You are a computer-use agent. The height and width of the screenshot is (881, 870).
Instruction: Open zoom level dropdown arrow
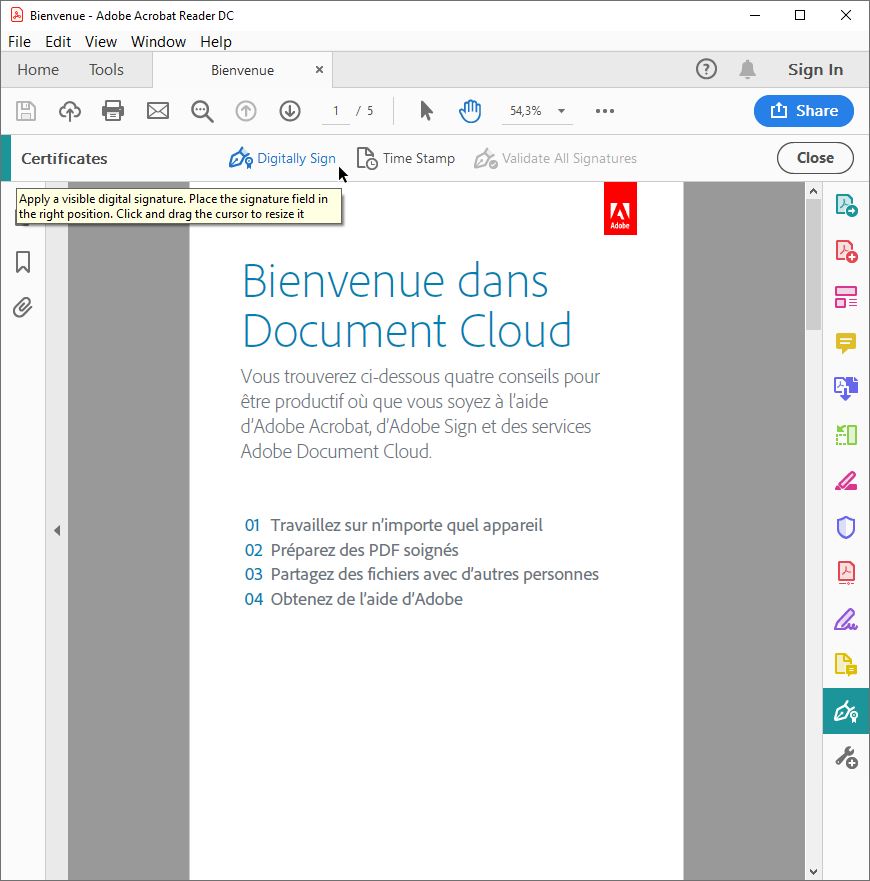[561, 111]
